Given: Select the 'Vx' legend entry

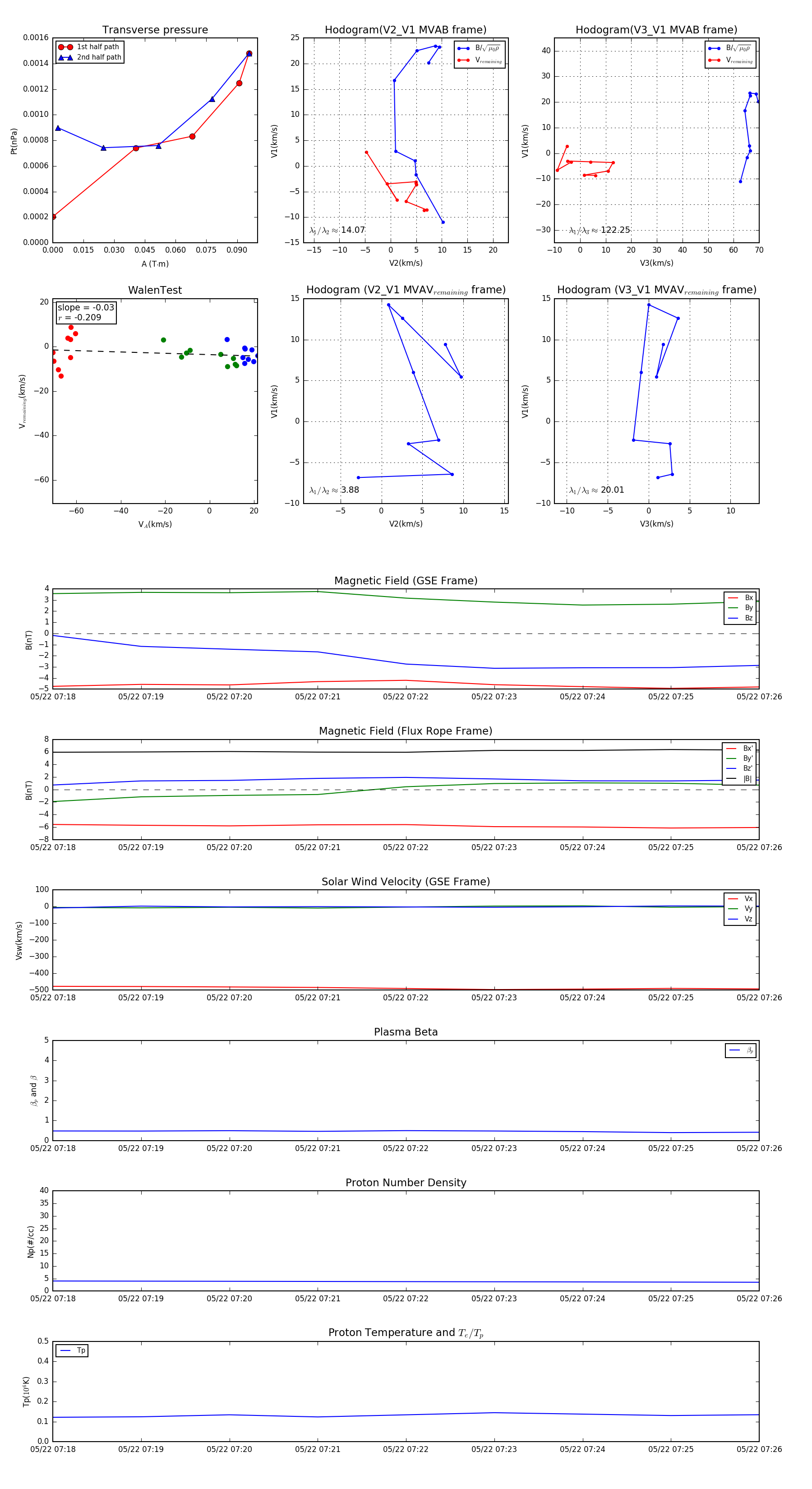Looking at the screenshot, I should click(x=740, y=899).
